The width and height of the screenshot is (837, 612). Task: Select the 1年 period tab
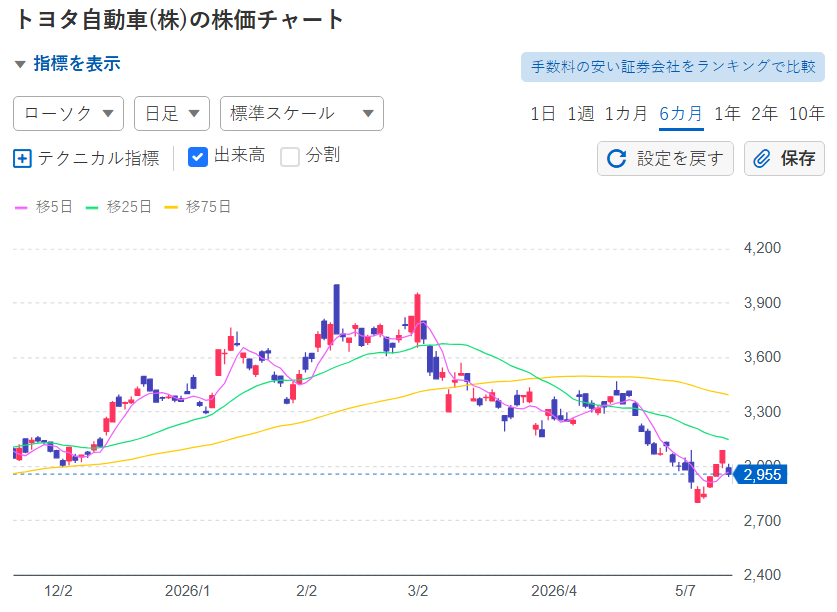coord(728,113)
